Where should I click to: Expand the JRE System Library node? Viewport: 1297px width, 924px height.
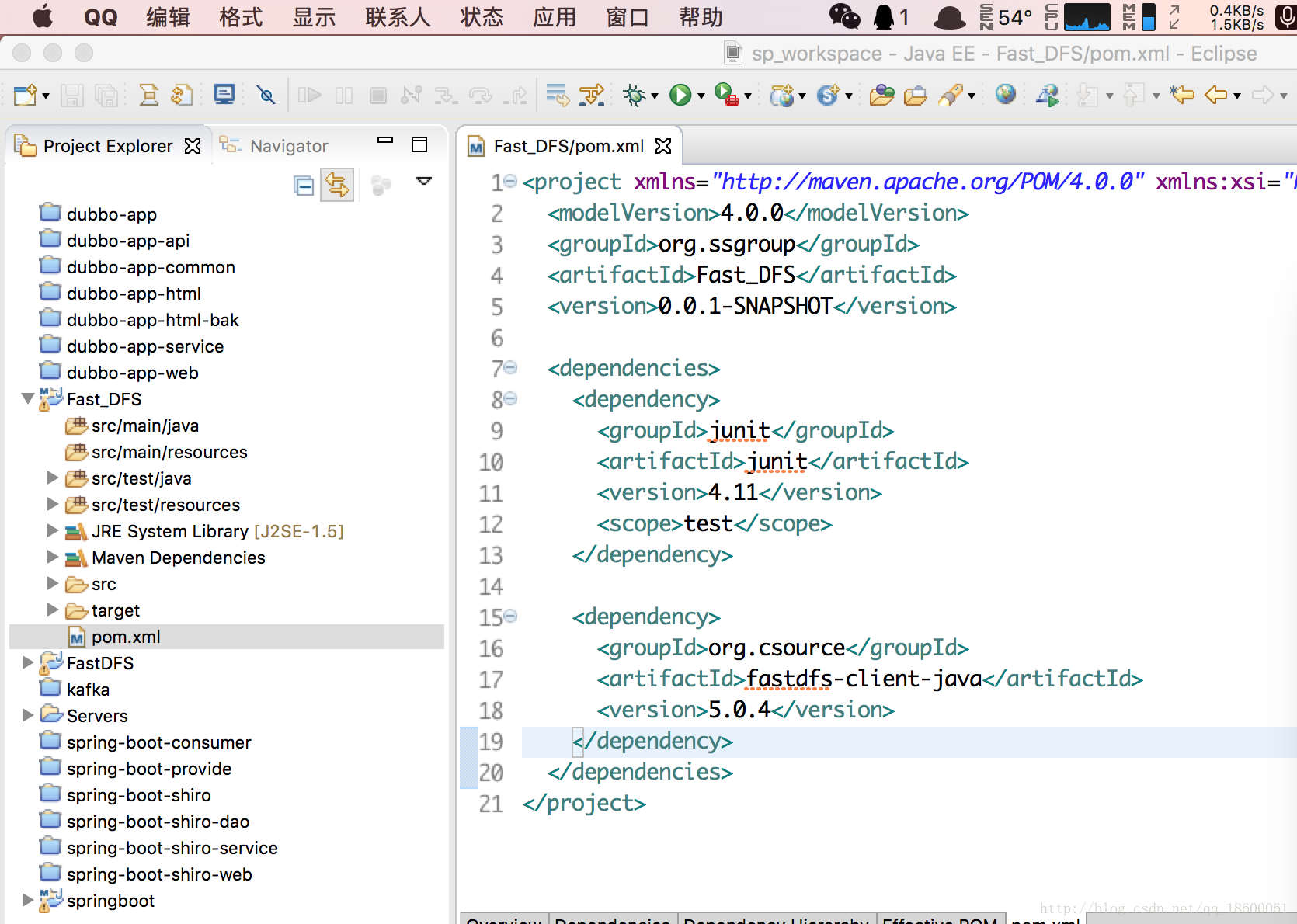(53, 530)
